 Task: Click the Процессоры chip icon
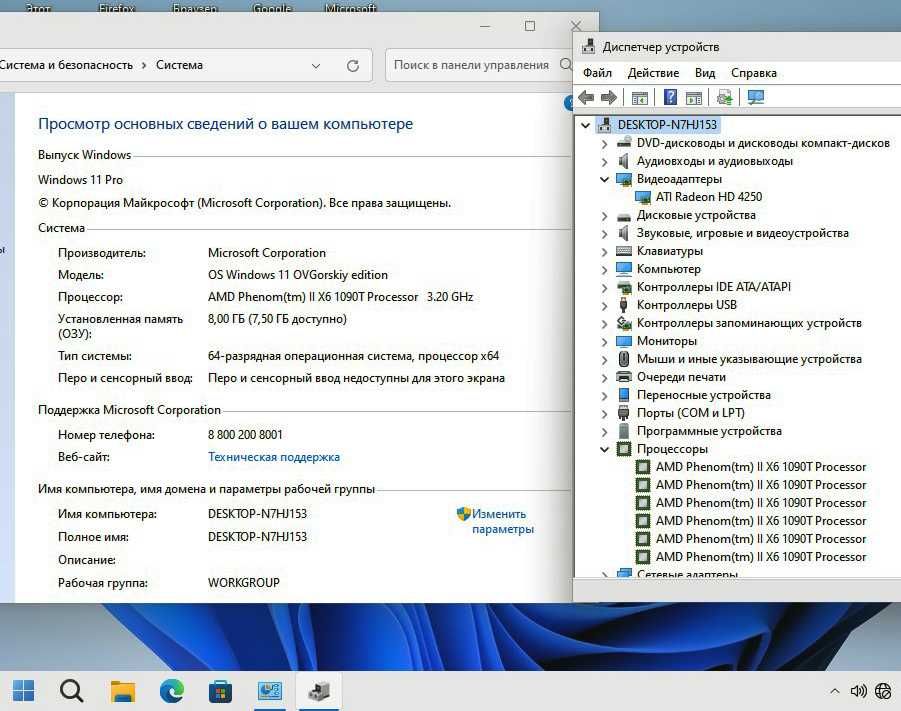[x=623, y=448]
